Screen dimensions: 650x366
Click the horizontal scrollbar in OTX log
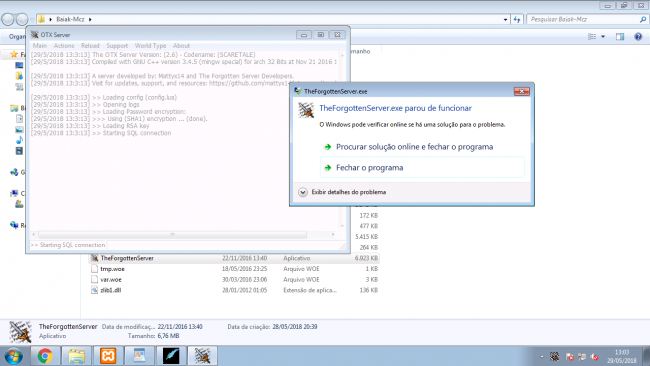click(x=172, y=235)
